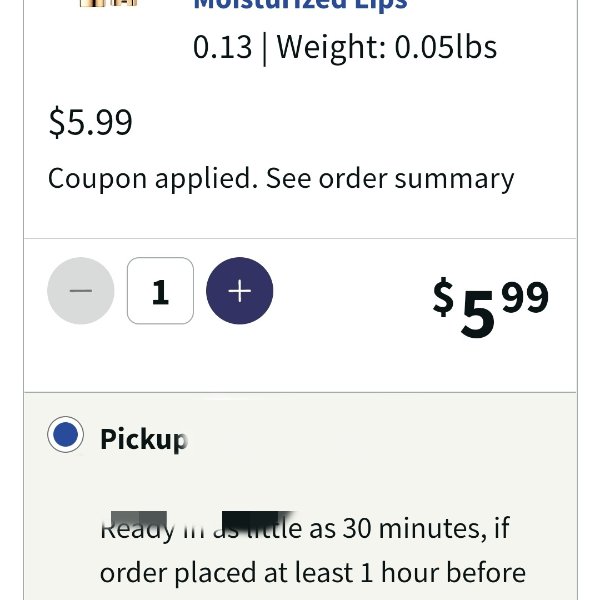Click the Weight: 0.05lbs detail
The width and height of the screenshot is (600, 600).
pyautogui.click(x=386, y=47)
